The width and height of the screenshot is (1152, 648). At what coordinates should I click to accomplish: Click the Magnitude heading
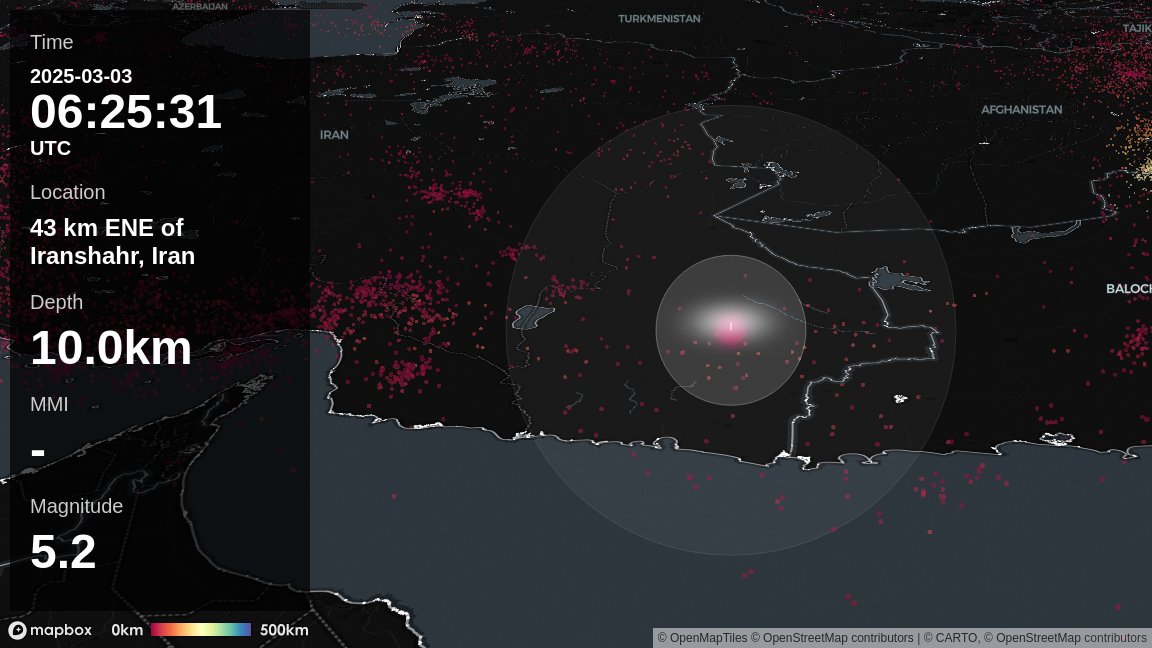click(76, 506)
